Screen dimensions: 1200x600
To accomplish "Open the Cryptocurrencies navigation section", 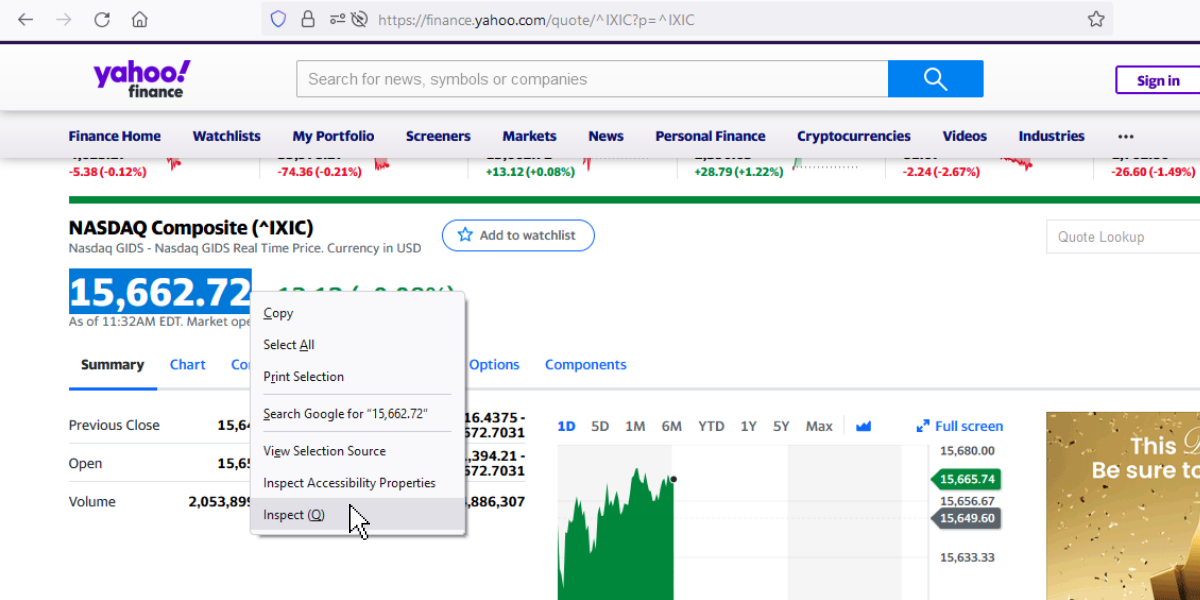I will pos(853,136).
